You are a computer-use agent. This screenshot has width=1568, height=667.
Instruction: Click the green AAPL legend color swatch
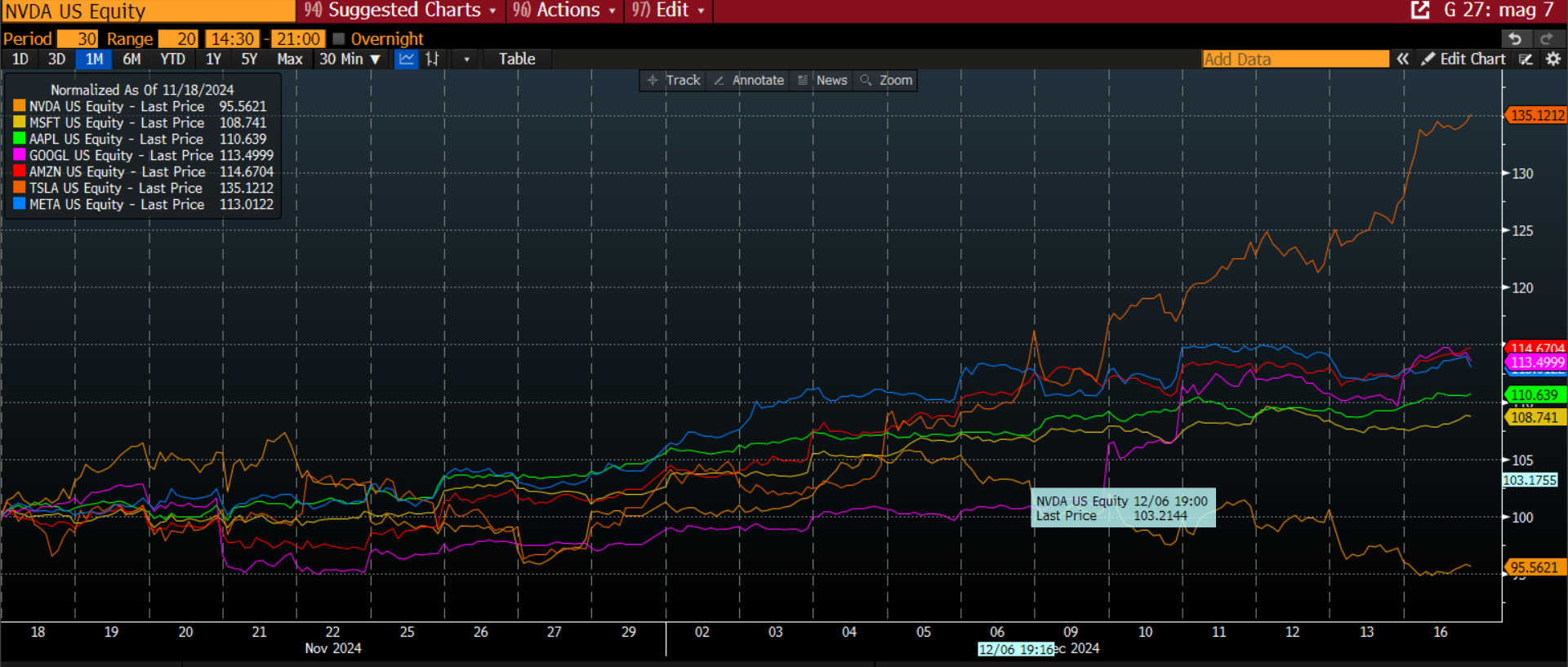[x=19, y=139]
